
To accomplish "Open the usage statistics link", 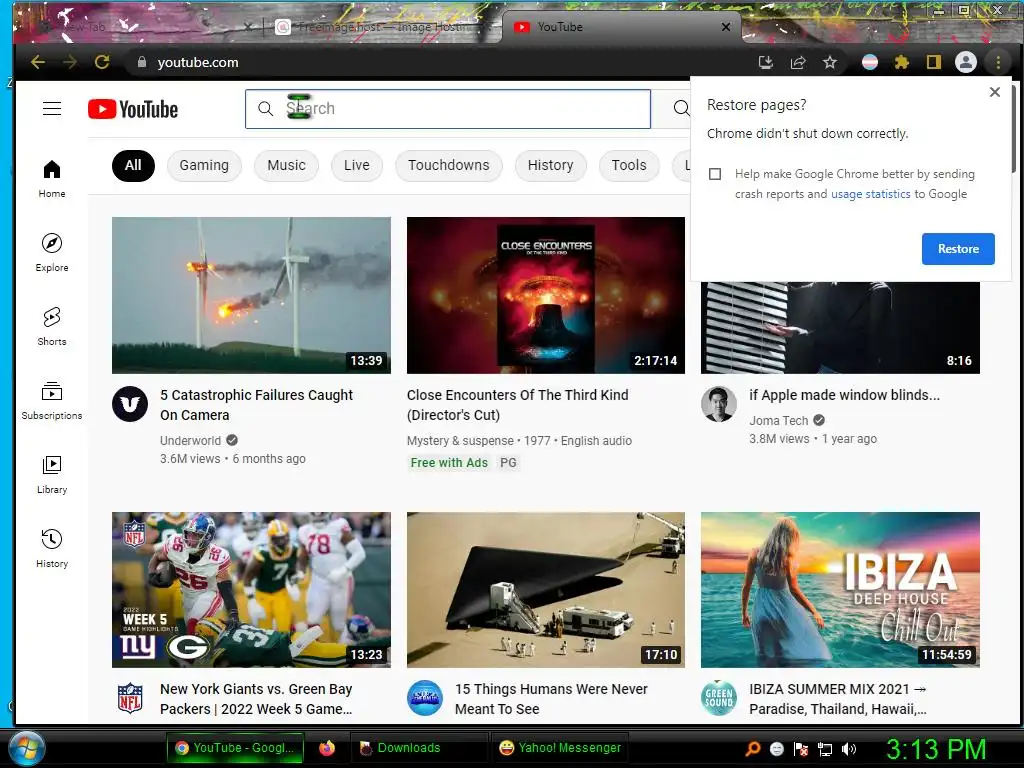I will 871,194.
